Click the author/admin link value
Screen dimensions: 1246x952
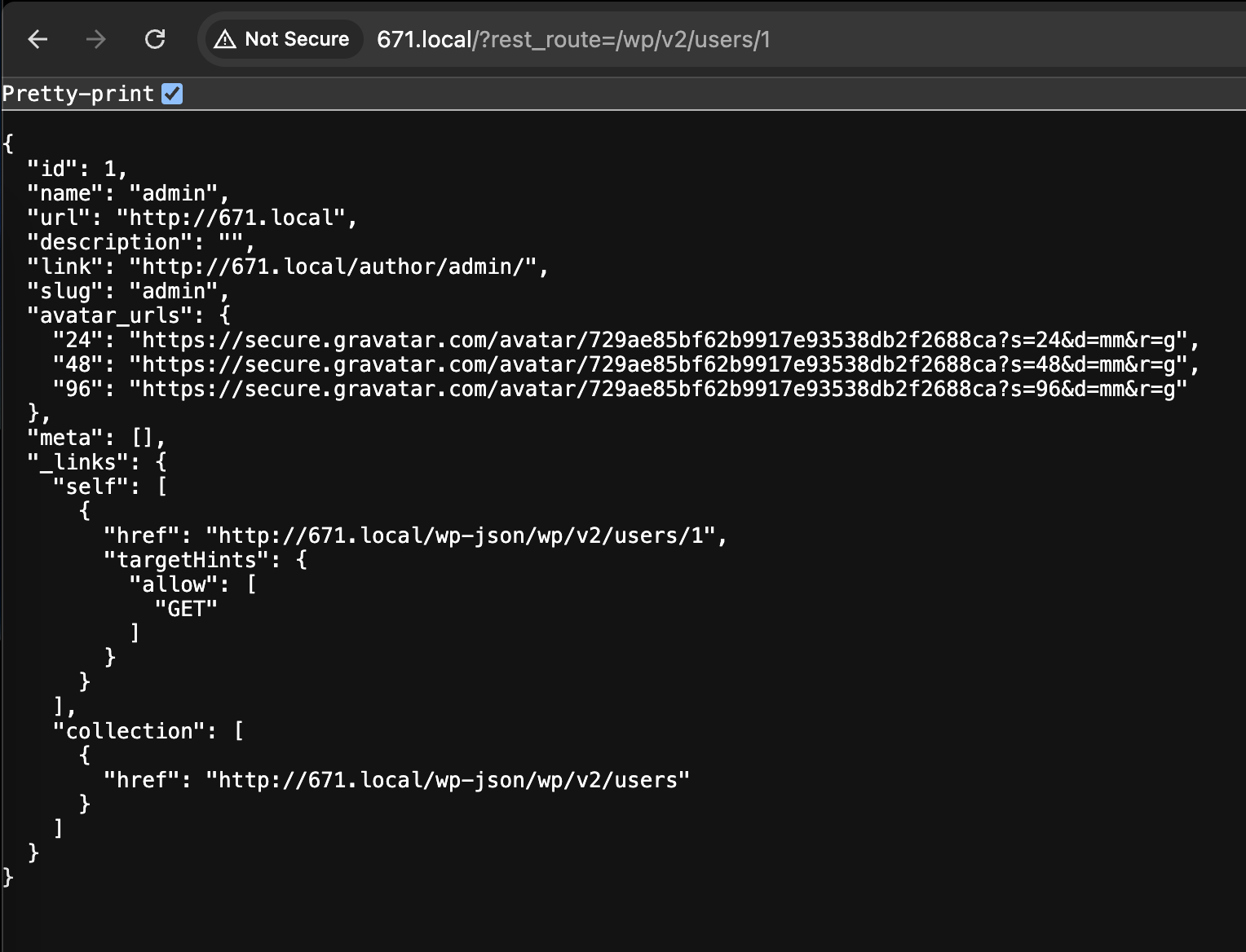(x=338, y=267)
